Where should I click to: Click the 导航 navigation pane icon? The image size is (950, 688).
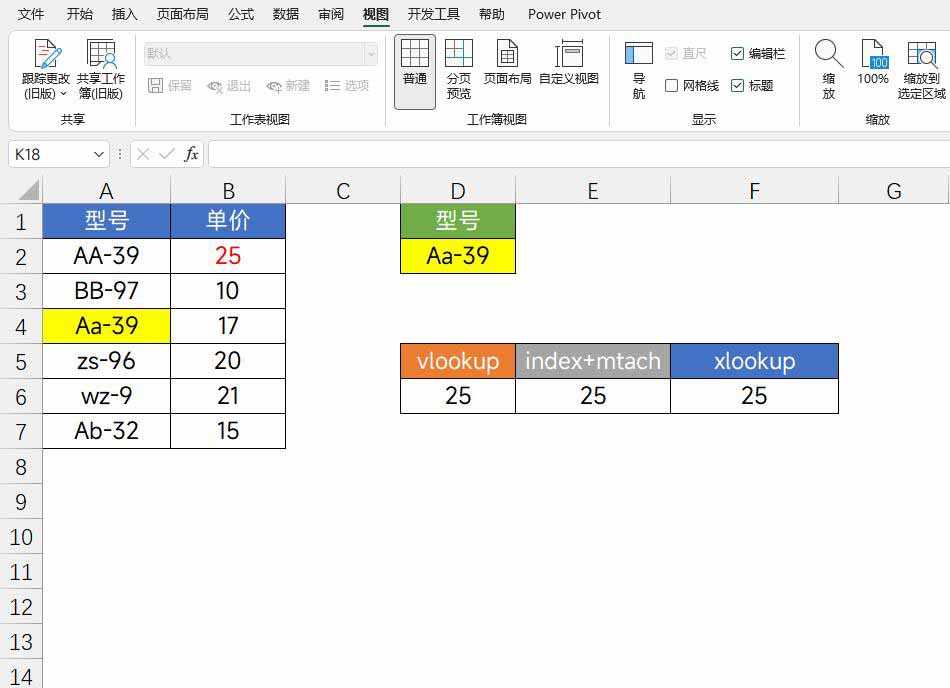pos(638,56)
